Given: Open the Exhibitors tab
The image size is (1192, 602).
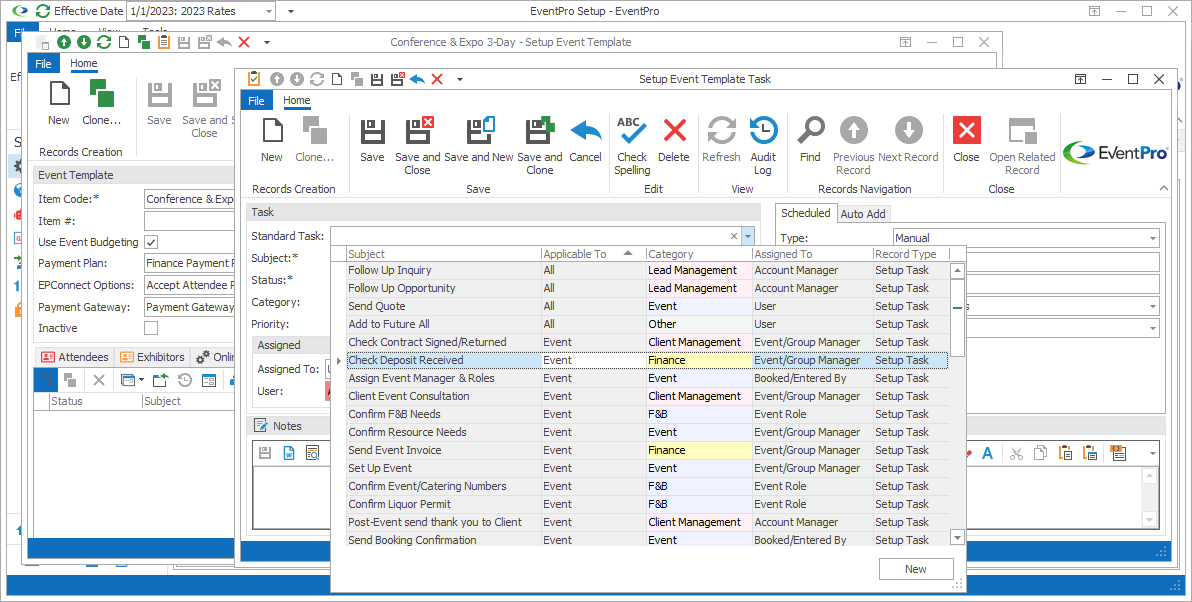Looking at the screenshot, I should (x=151, y=356).
